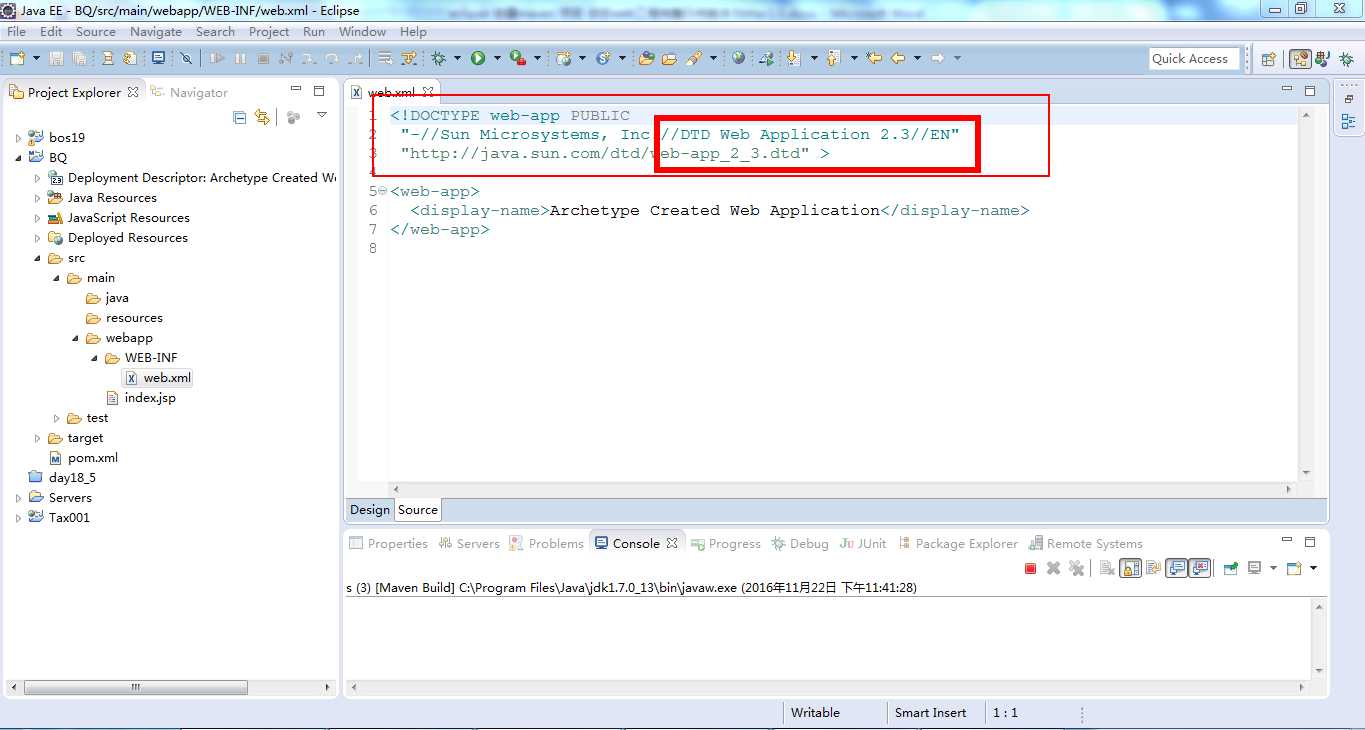Expand the target folder node

[37, 438]
